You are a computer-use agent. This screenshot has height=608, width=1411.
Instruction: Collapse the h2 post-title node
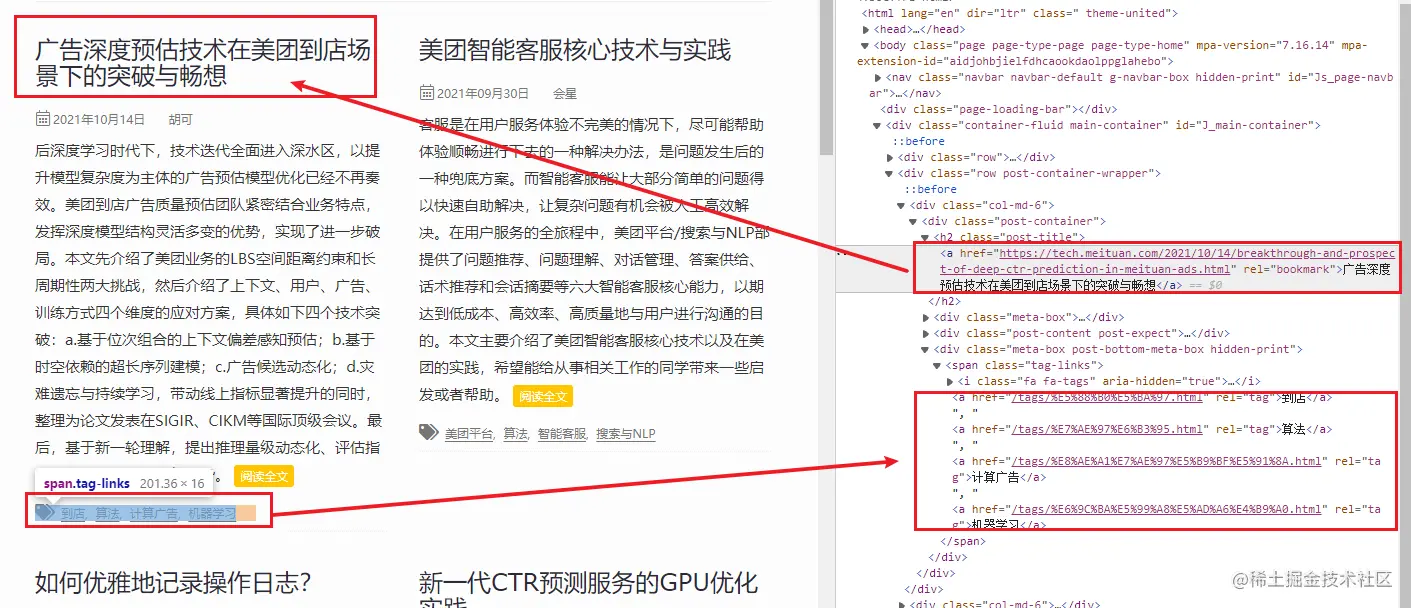[x=925, y=237]
